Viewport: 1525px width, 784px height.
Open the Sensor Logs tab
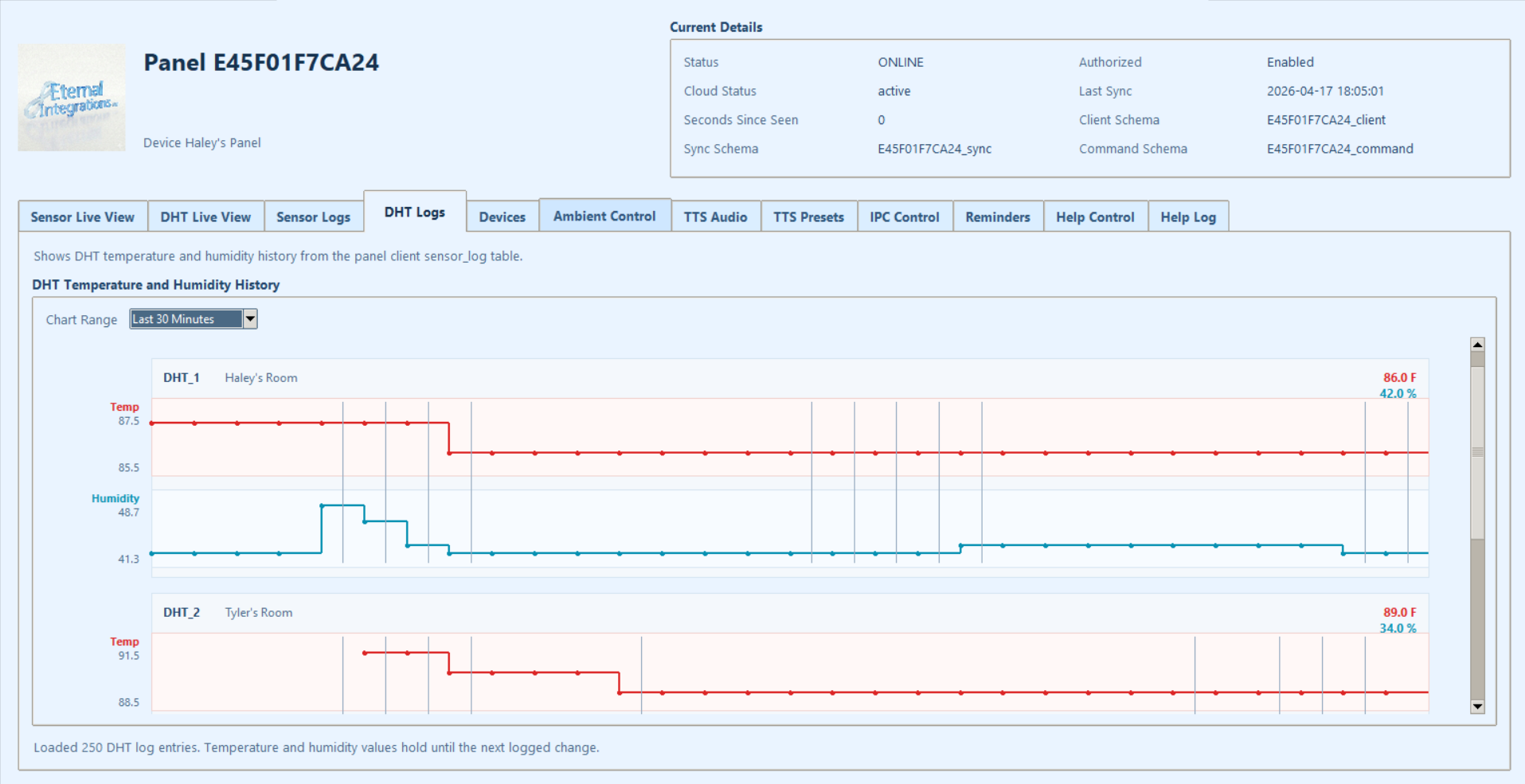pos(314,216)
